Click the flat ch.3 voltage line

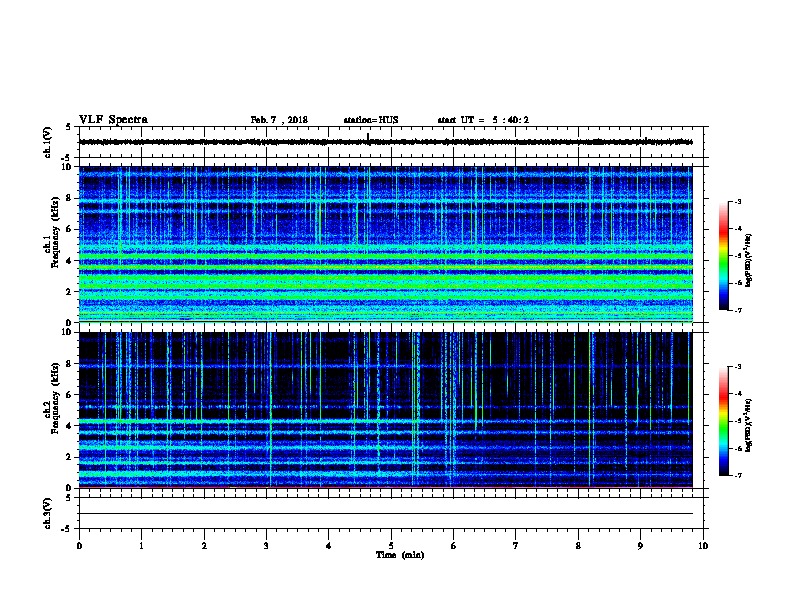point(386,514)
